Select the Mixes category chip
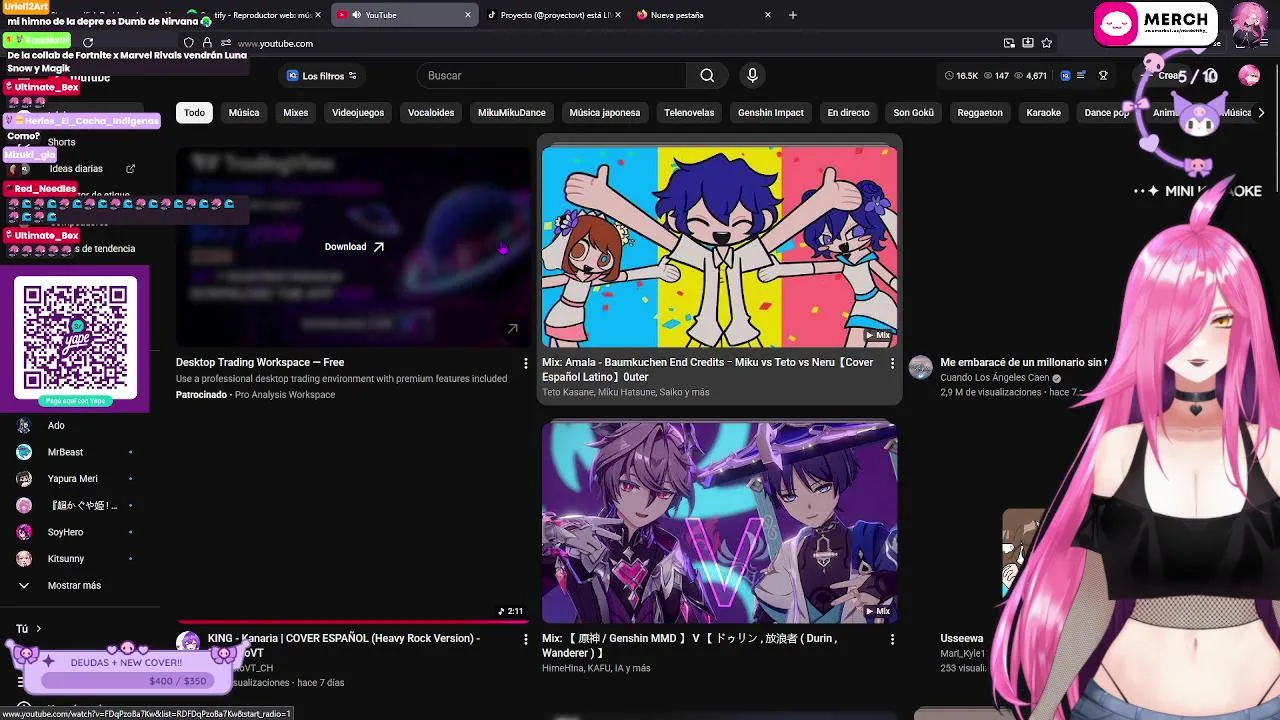Image resolution: width=1280 pixels, height=720 pixels. pyautogui.click(x=296, y=113)
